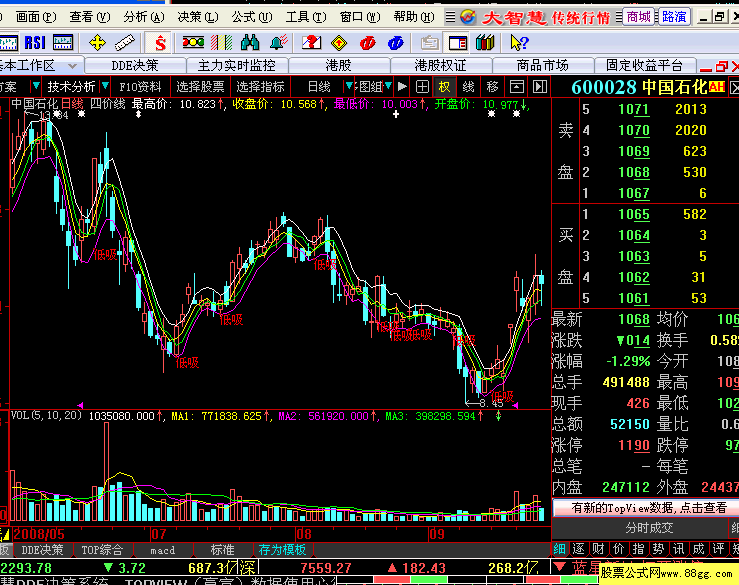Click the indicator panel icon right of RSI
The height and width of the screenshot is (585, 739).
(x=63, y=43)
